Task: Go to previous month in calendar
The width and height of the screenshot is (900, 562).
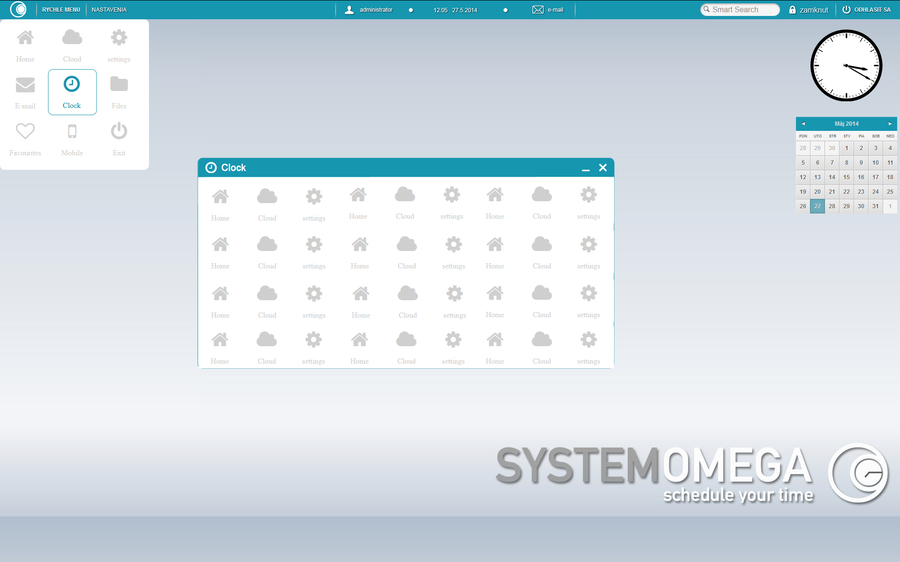Action: 803,124
